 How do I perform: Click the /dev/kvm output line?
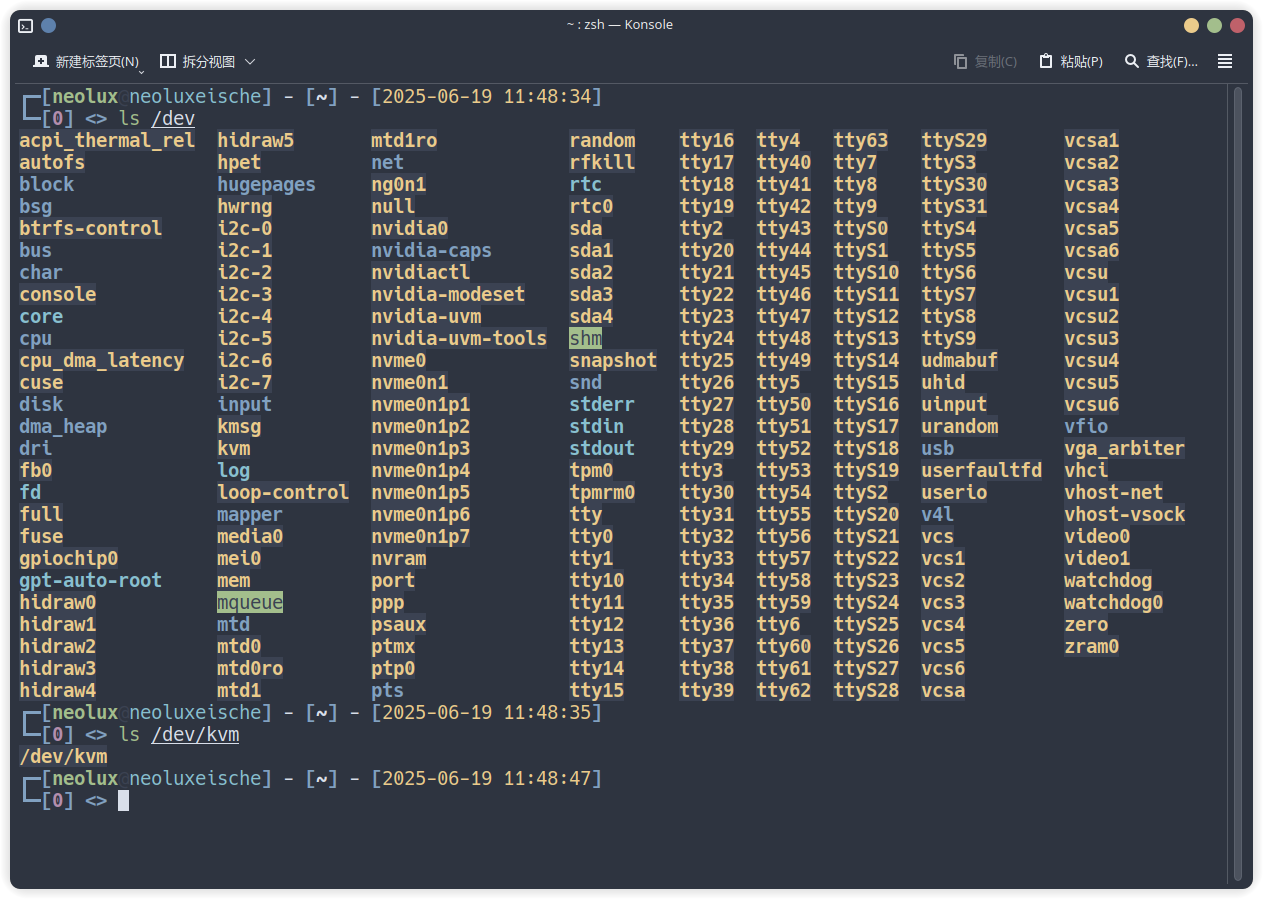coord(63,756)
